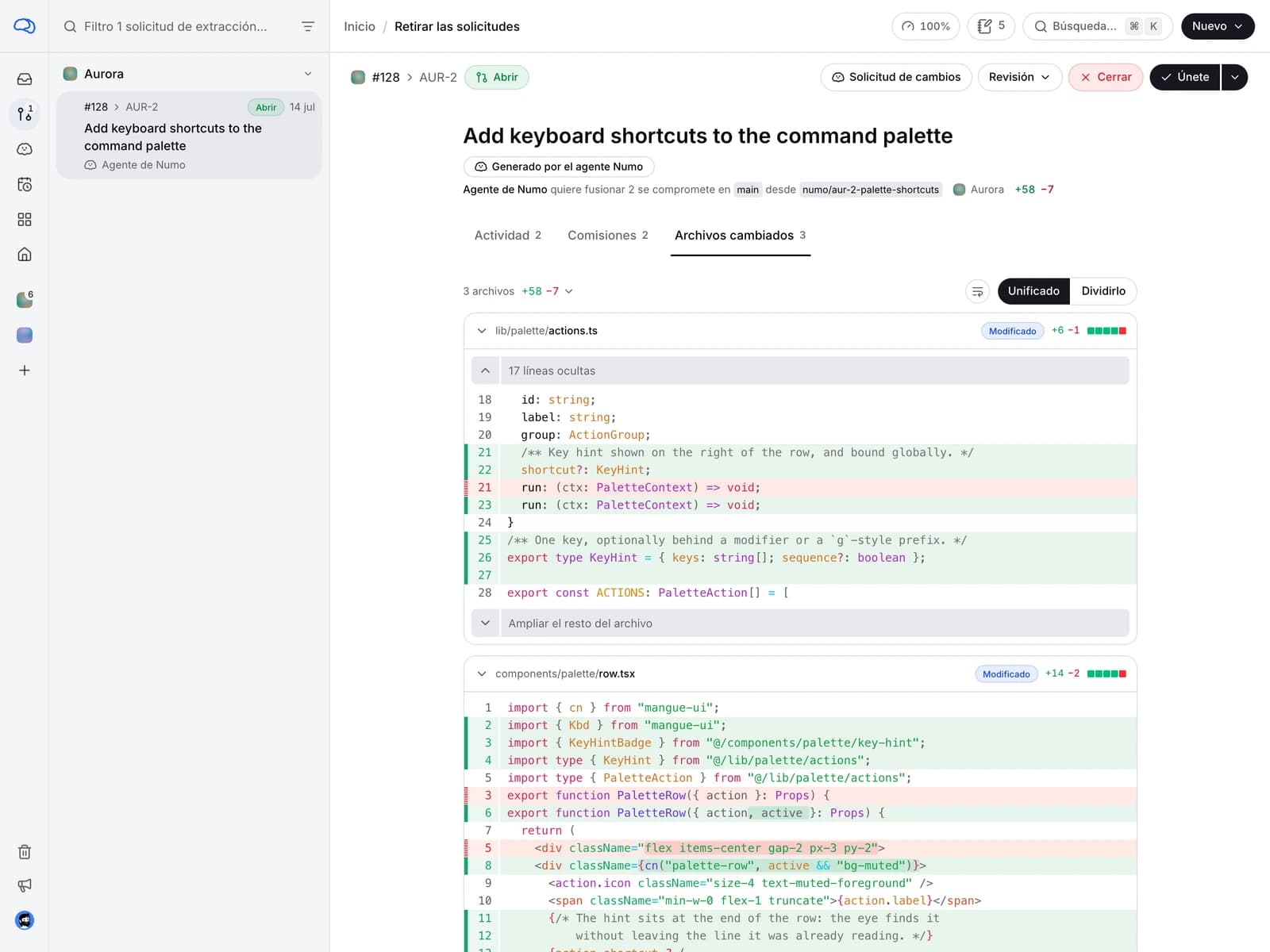Open the home sidebar icon

tap(25, 254)
